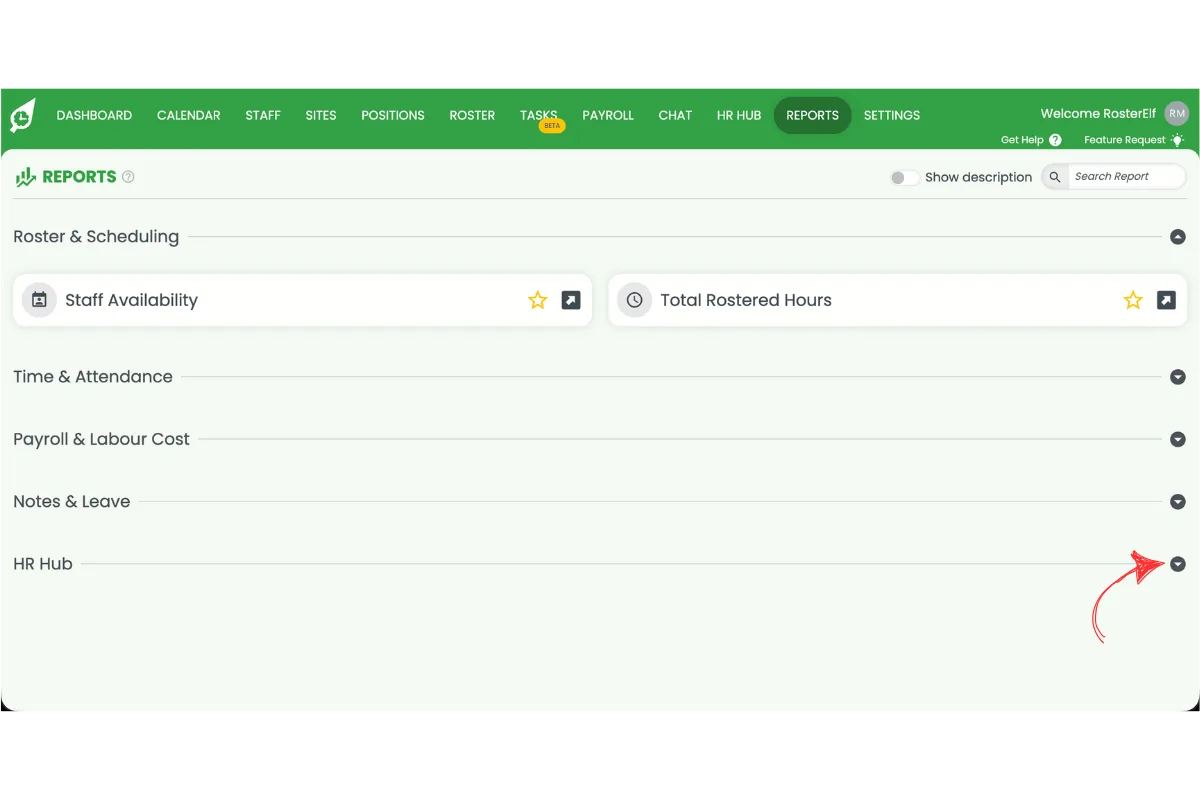The width and height of the screenshot is (1200, 800).
Task: Click the RM user avatar
Action: click(x=1177, y=113)
